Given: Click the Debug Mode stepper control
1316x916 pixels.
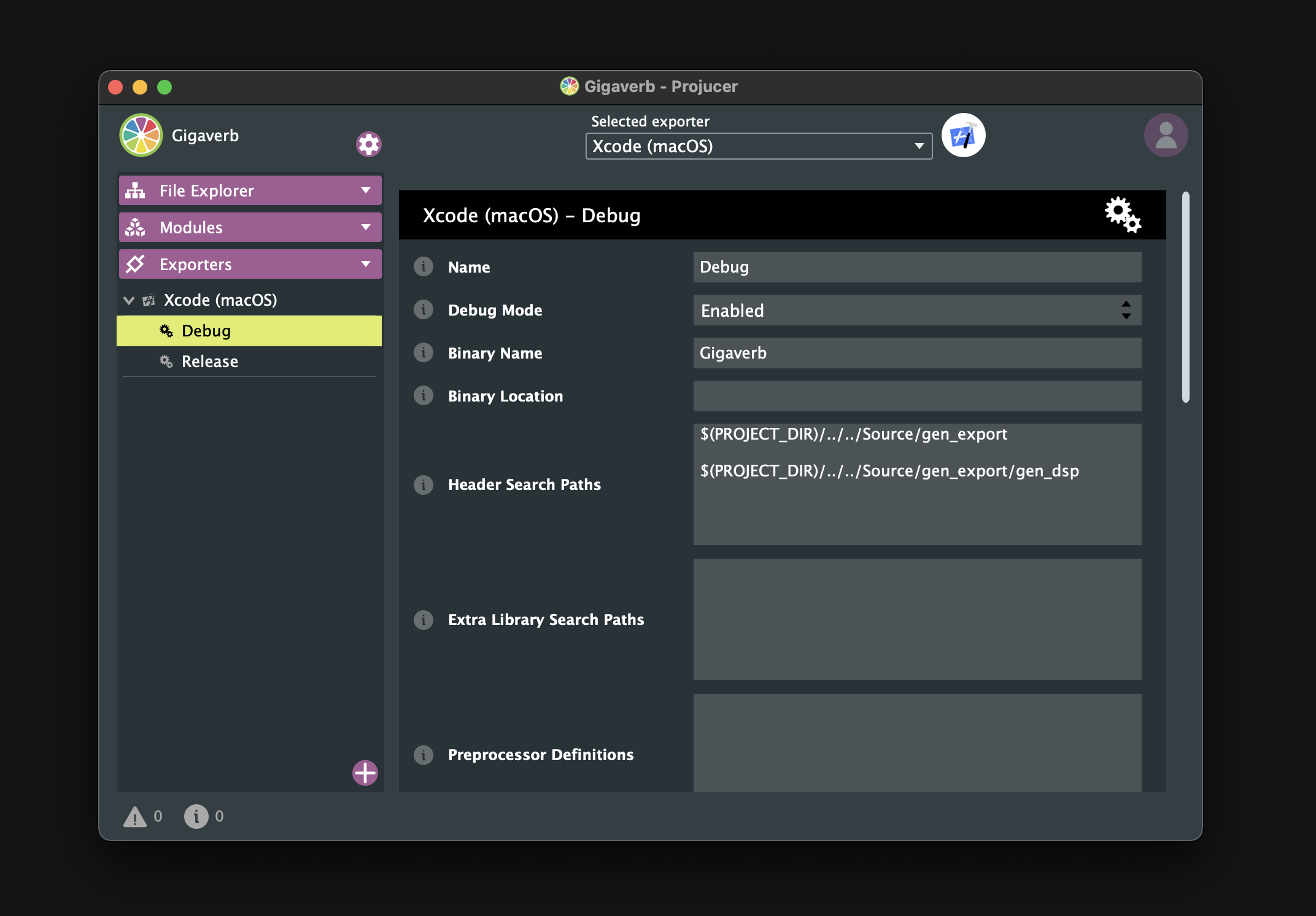Looking at the screenshot, I should (x=1126, y=310).
